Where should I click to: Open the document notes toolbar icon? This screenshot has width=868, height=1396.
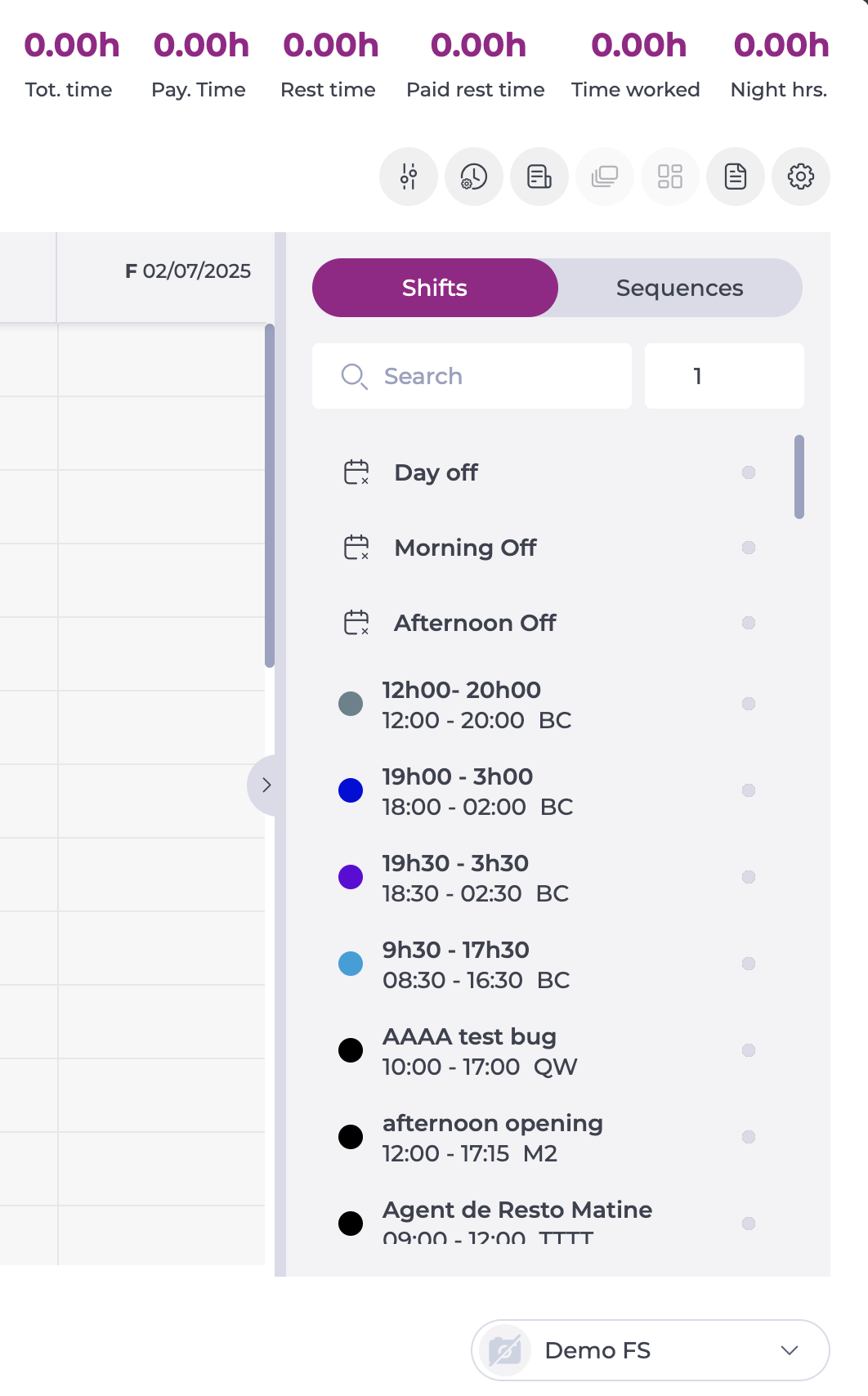(x=736, y=176)
